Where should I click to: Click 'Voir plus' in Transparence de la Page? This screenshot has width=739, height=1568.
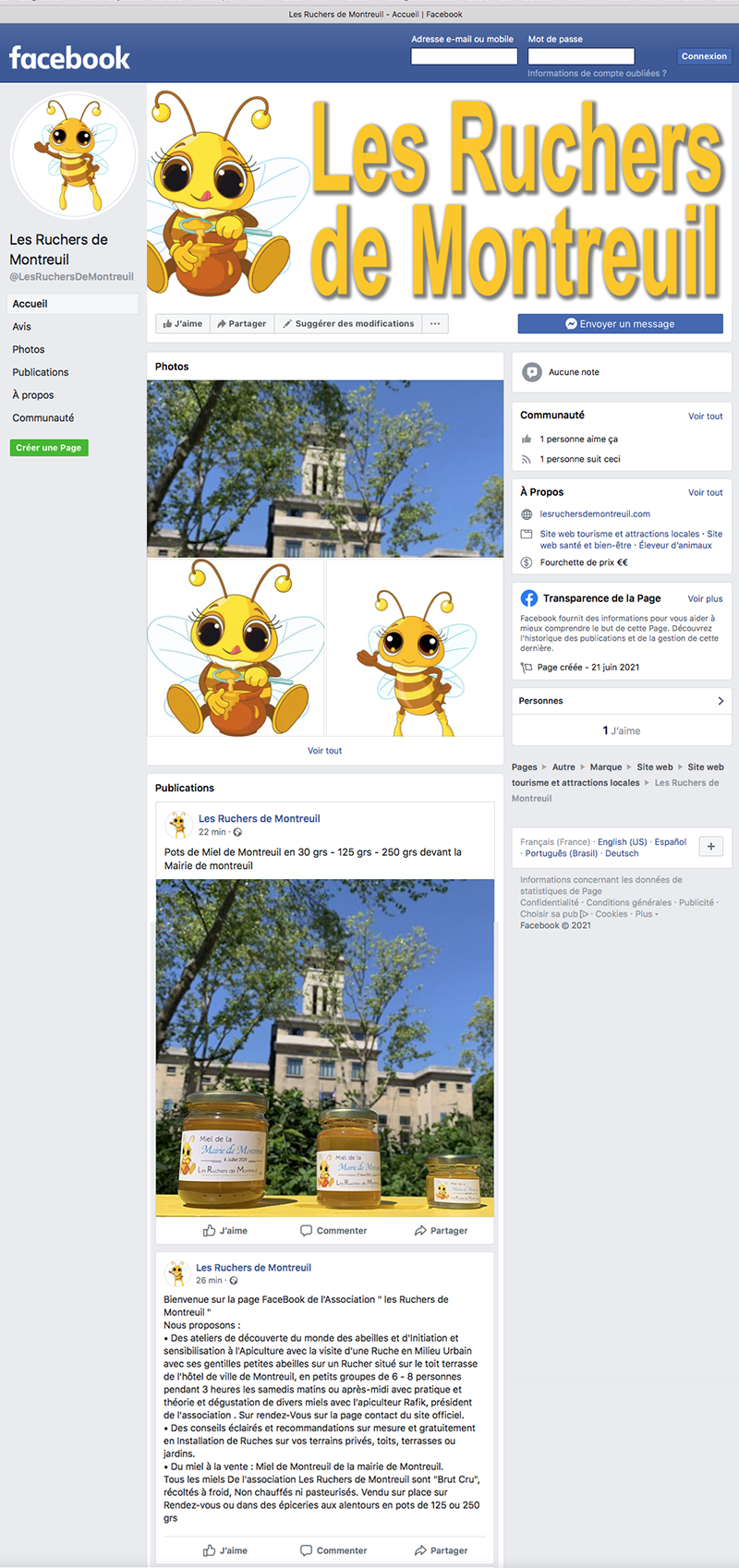pyautogui.click(x=706, y=599)
